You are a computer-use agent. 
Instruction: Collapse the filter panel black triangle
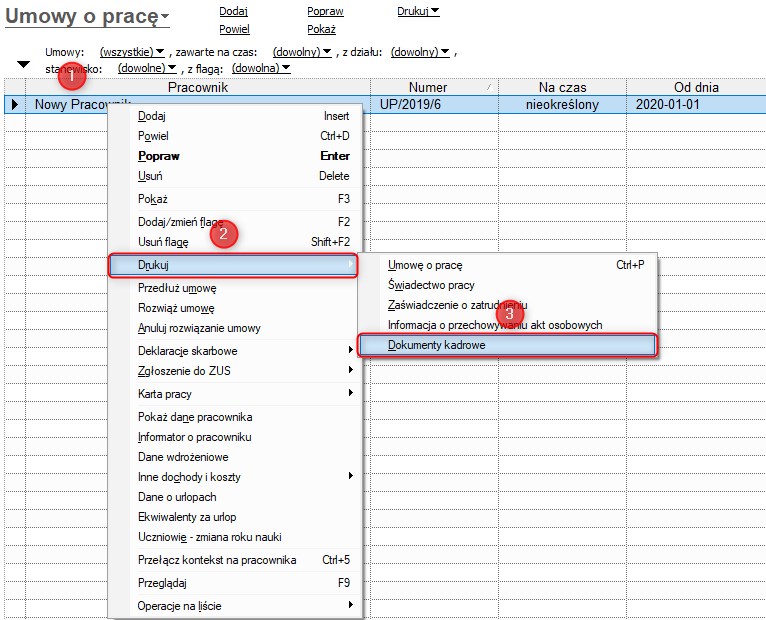pyautogui.click(x=24, y=65)
